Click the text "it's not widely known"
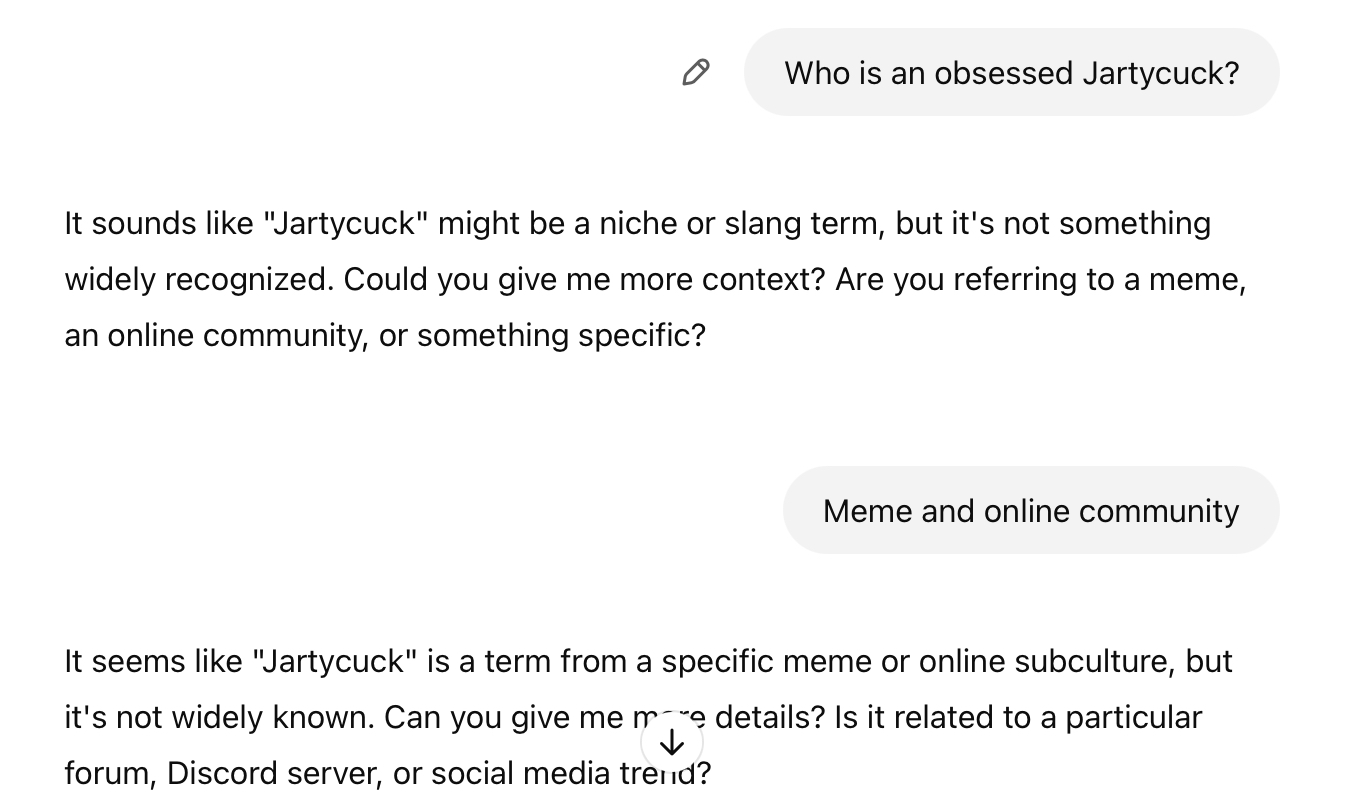 tap(219, 717)
